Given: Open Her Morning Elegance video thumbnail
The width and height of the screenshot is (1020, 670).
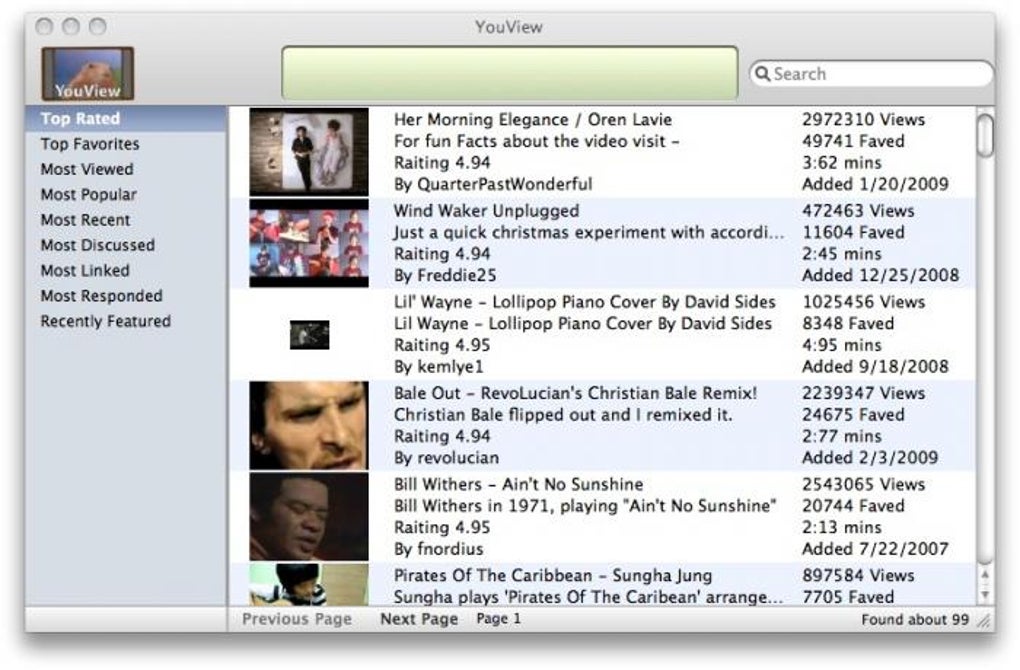Looking at the screenshot, I should coord(309,152).
